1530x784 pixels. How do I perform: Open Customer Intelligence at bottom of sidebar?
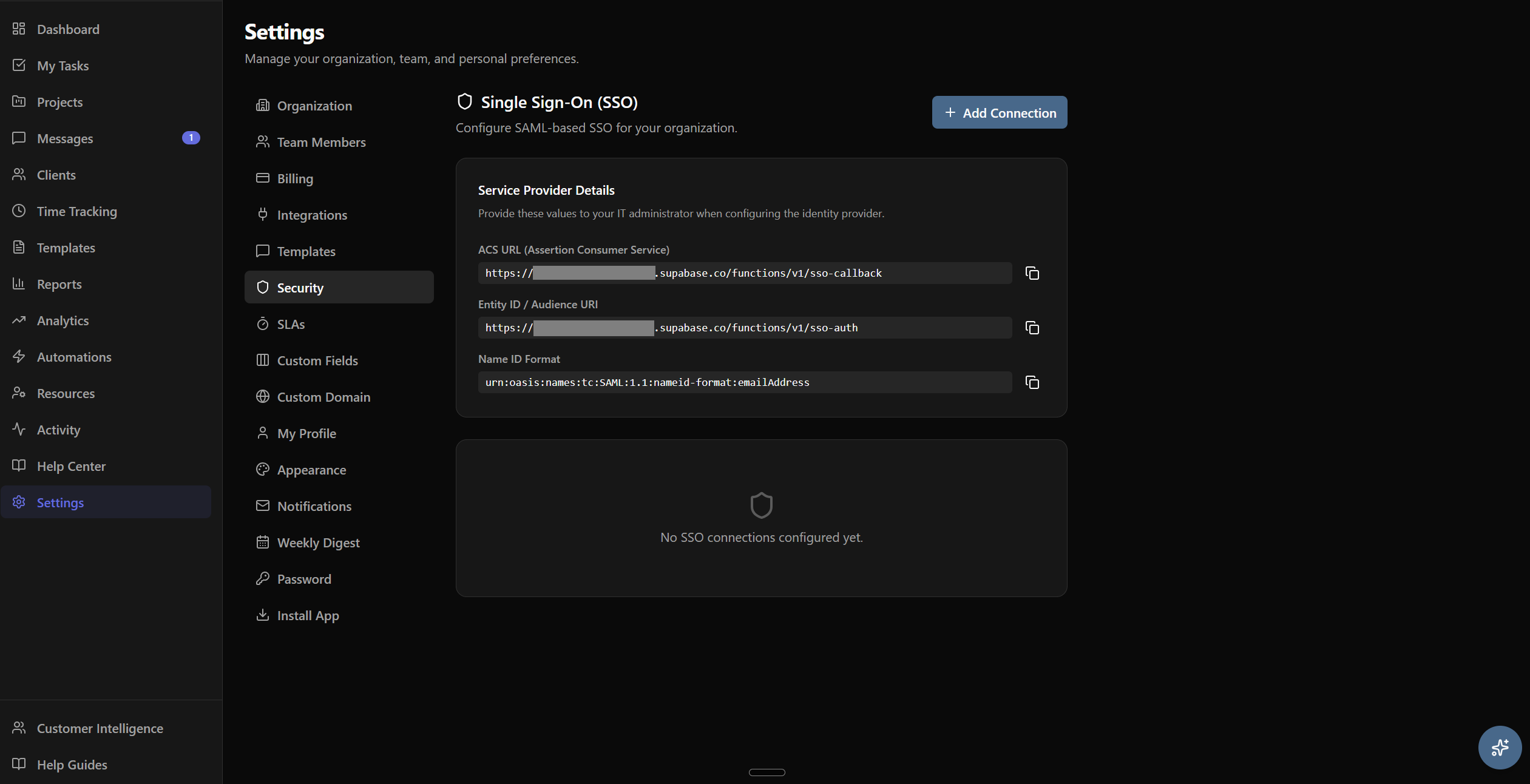[x=100, y=728]
